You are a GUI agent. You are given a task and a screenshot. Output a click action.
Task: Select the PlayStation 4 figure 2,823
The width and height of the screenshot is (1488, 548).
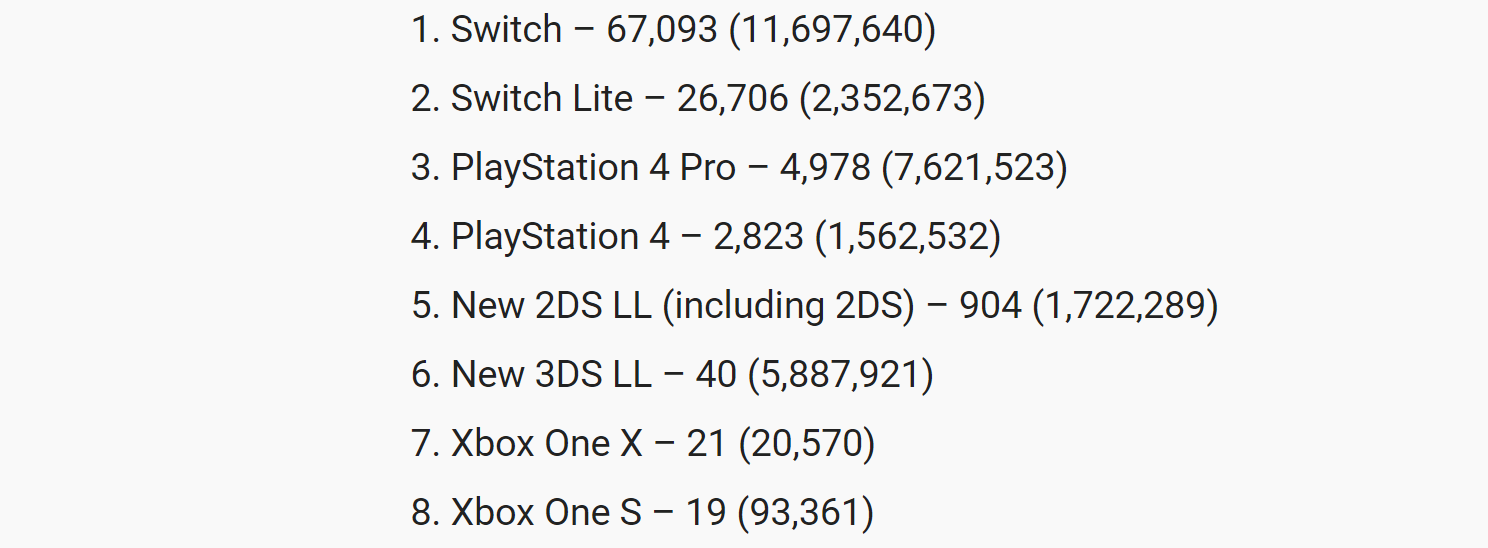point(758,237)
